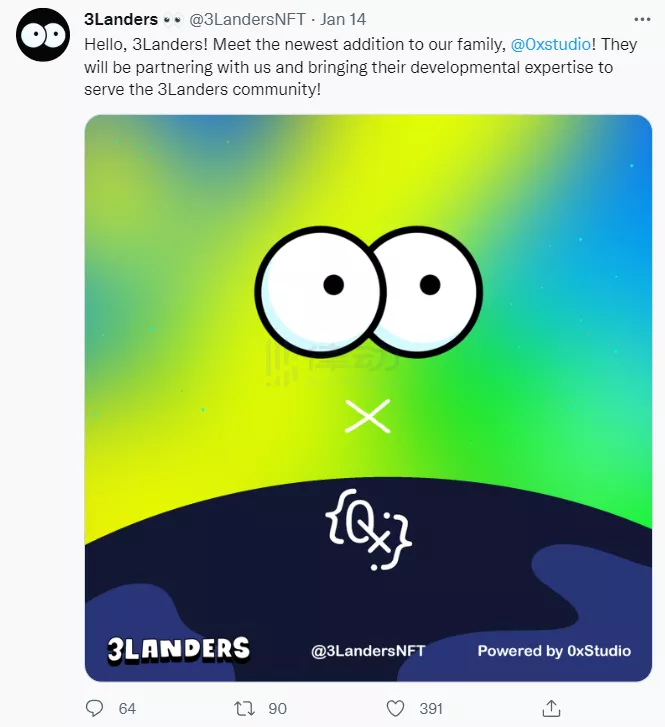
Task: Click the Powered by 0xStudio text
Action: (x=554, y=651)
